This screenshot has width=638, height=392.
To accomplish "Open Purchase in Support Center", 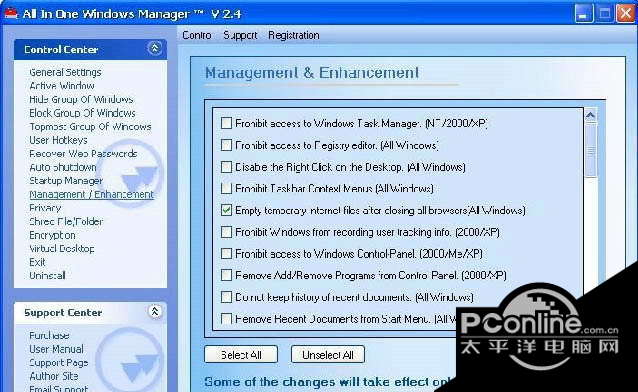I will pos(49,335).
